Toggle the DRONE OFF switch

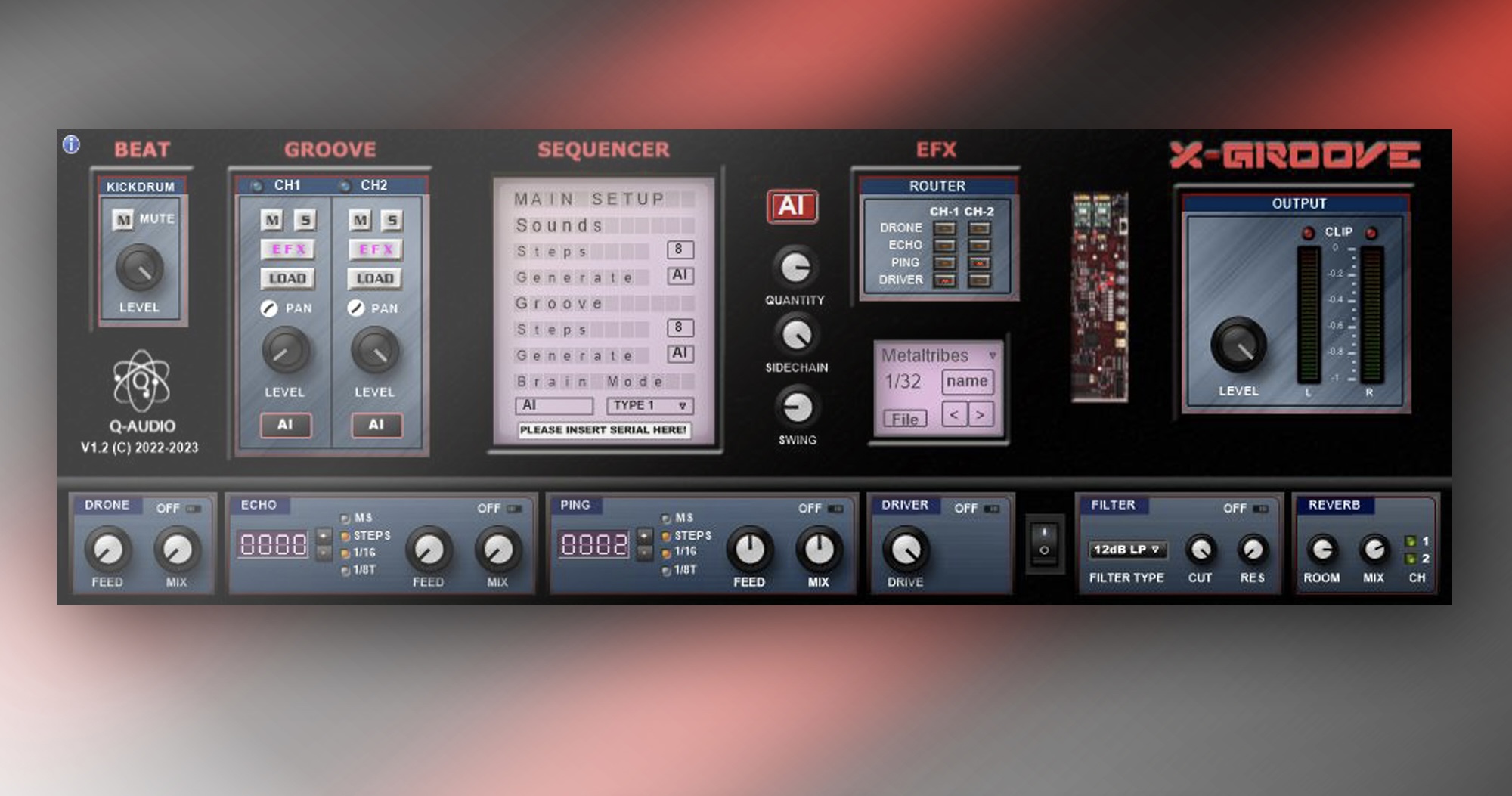[x=194, y=509]
